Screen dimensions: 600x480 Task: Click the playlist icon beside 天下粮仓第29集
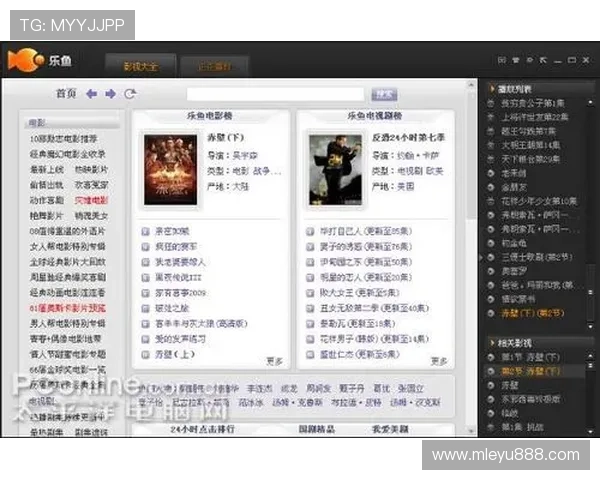pos(491,159)
